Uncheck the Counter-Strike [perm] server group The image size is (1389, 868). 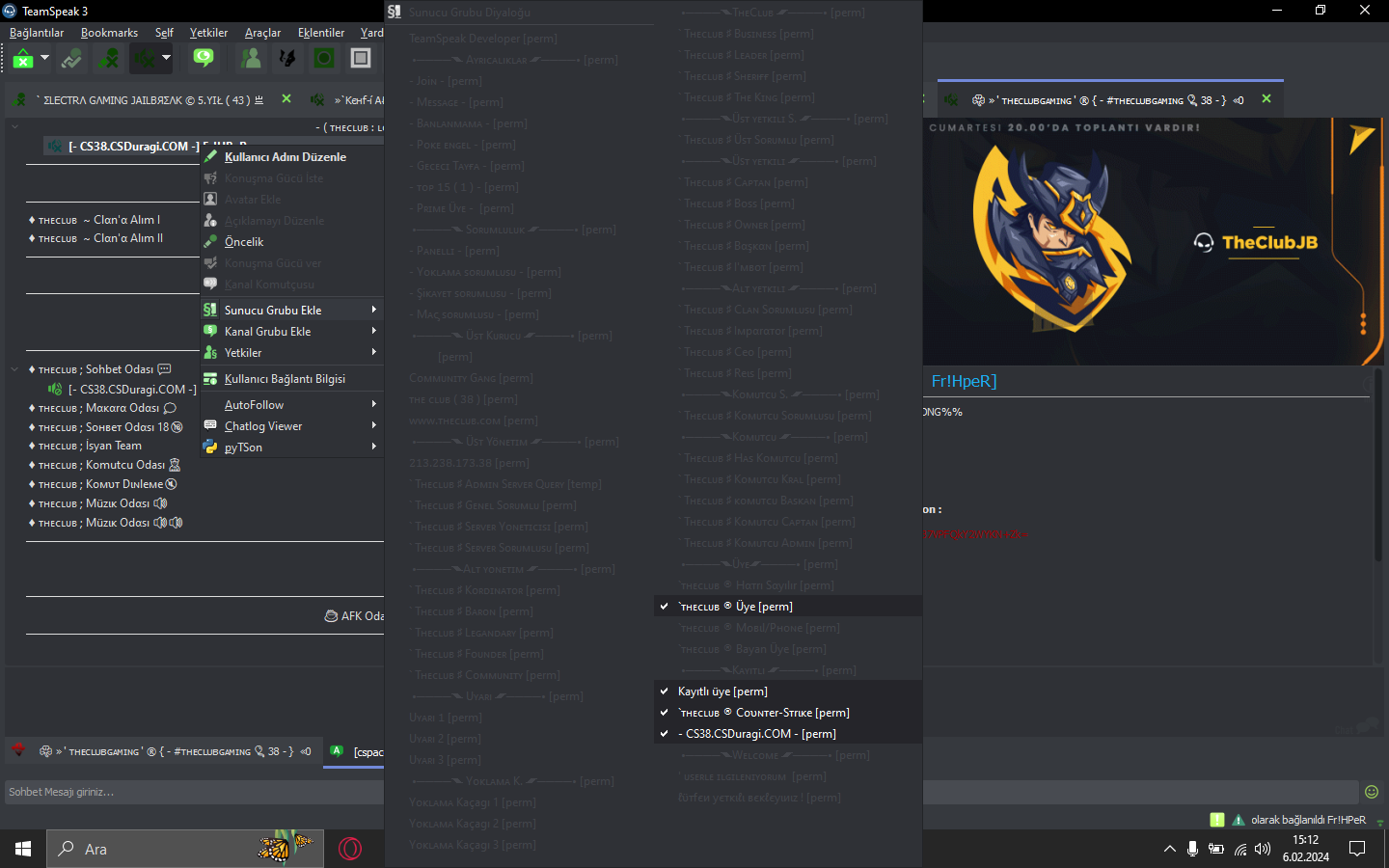tap(787, 713)
